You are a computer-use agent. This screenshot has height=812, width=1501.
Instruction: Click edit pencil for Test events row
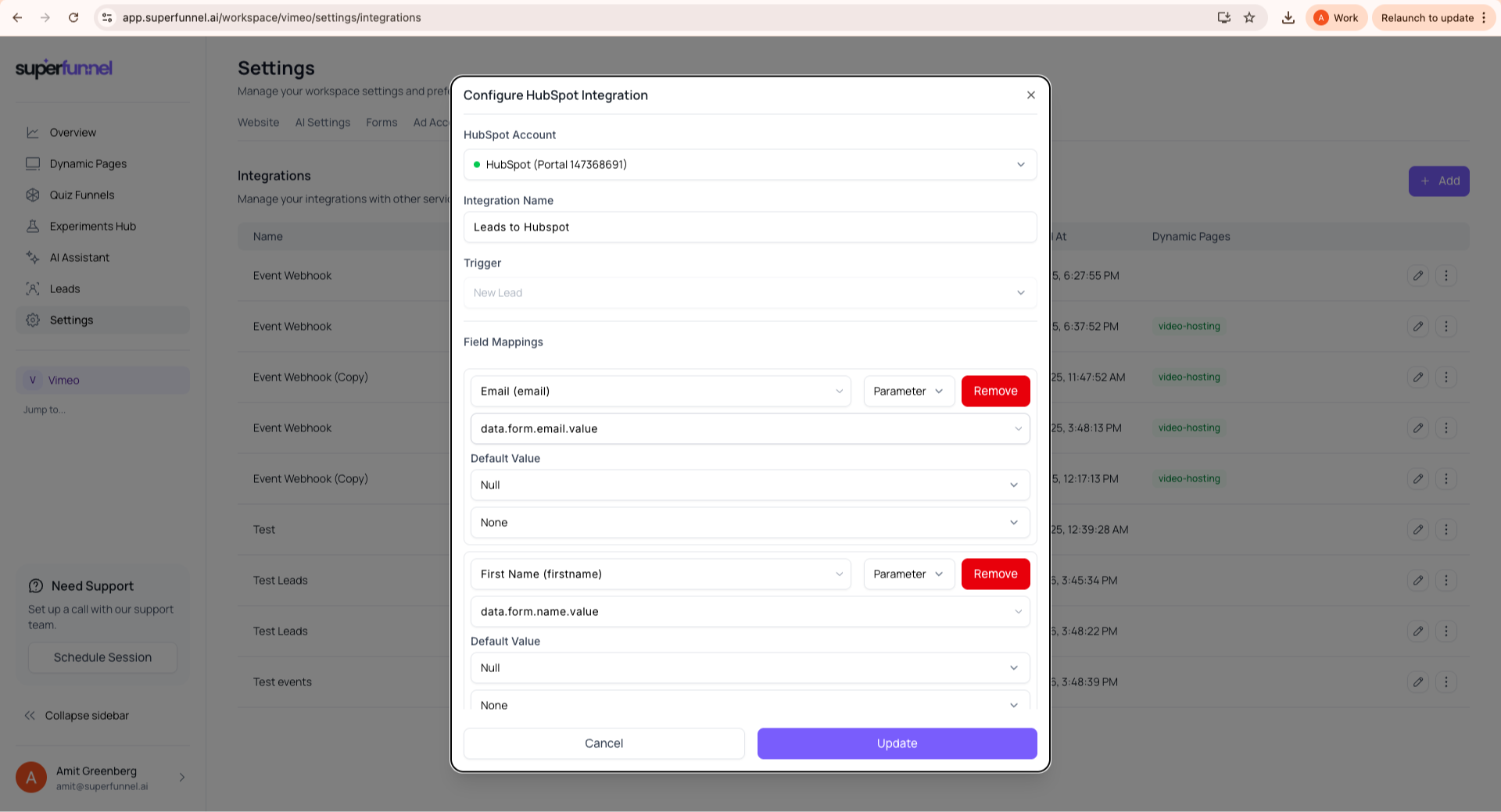pyautogui.click(x=1417, y=682)
